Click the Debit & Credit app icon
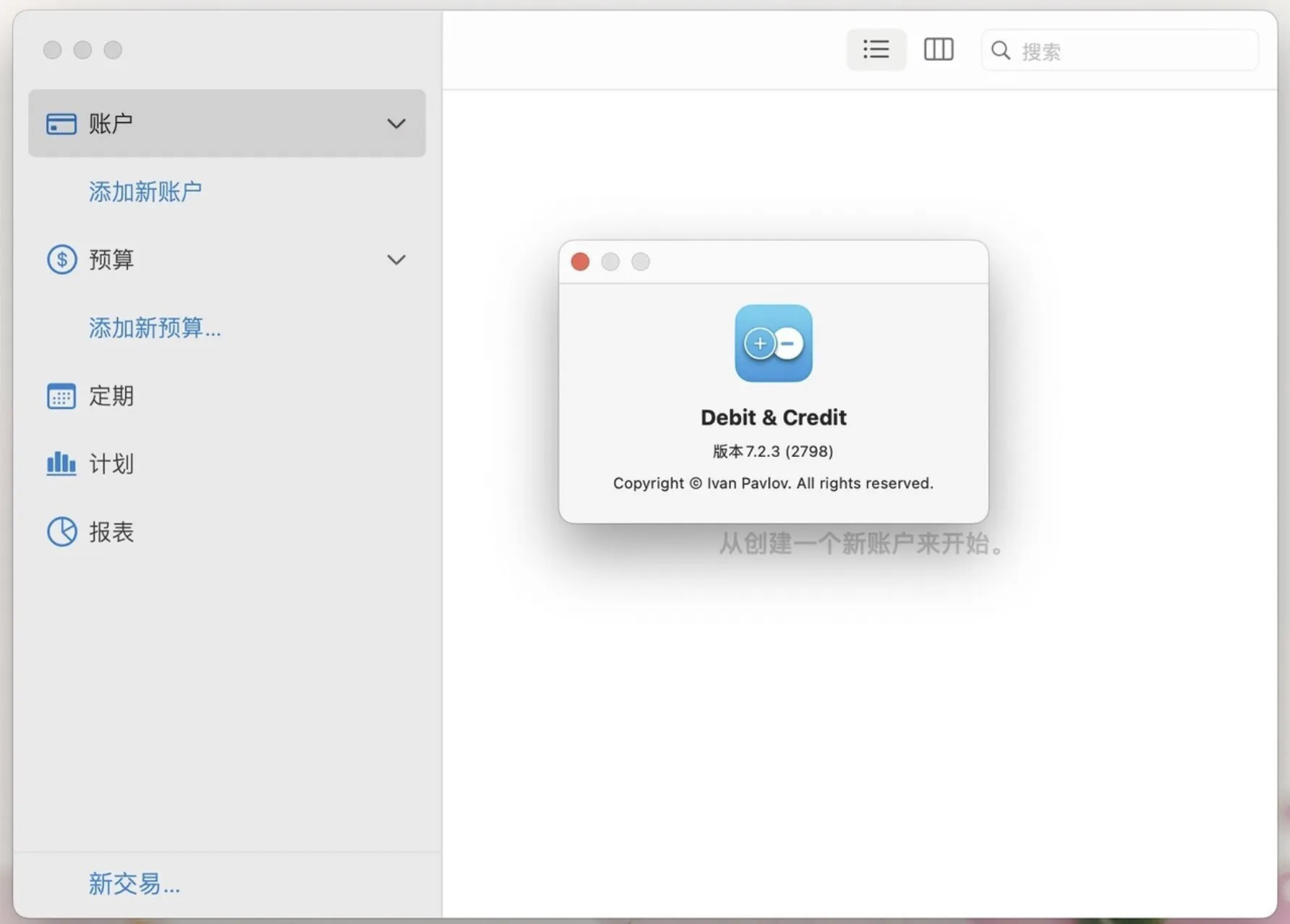1290x924 pixels. point(774,343)
